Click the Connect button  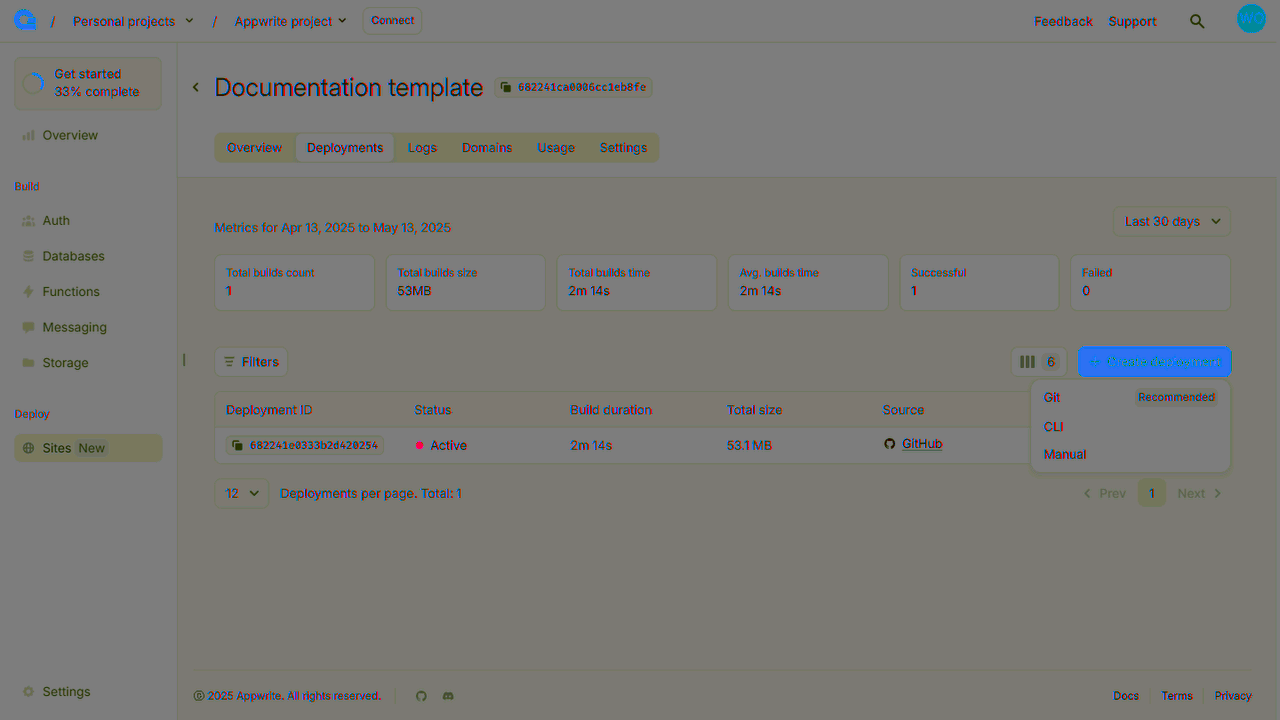coord(391,20)
